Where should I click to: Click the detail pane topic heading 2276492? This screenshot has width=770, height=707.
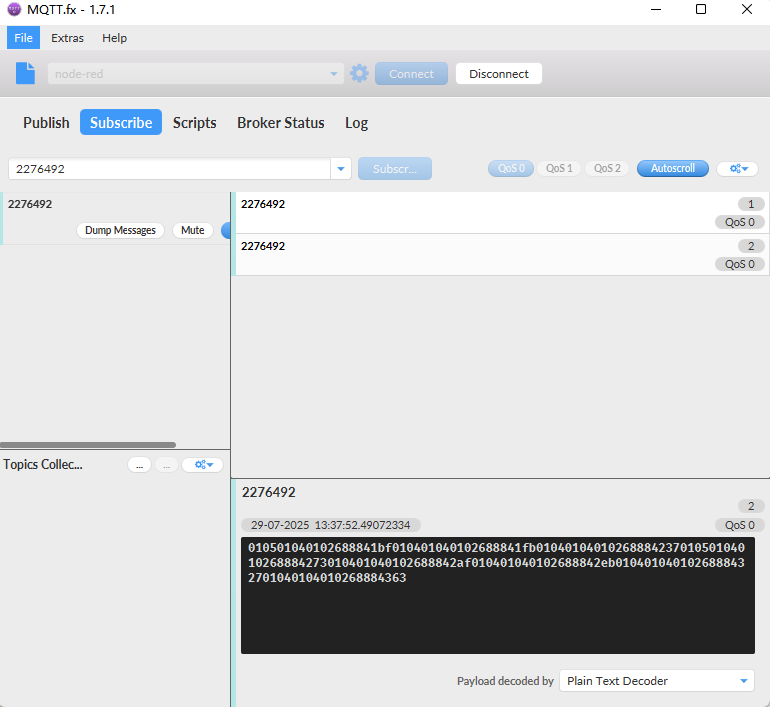[269, 492]
